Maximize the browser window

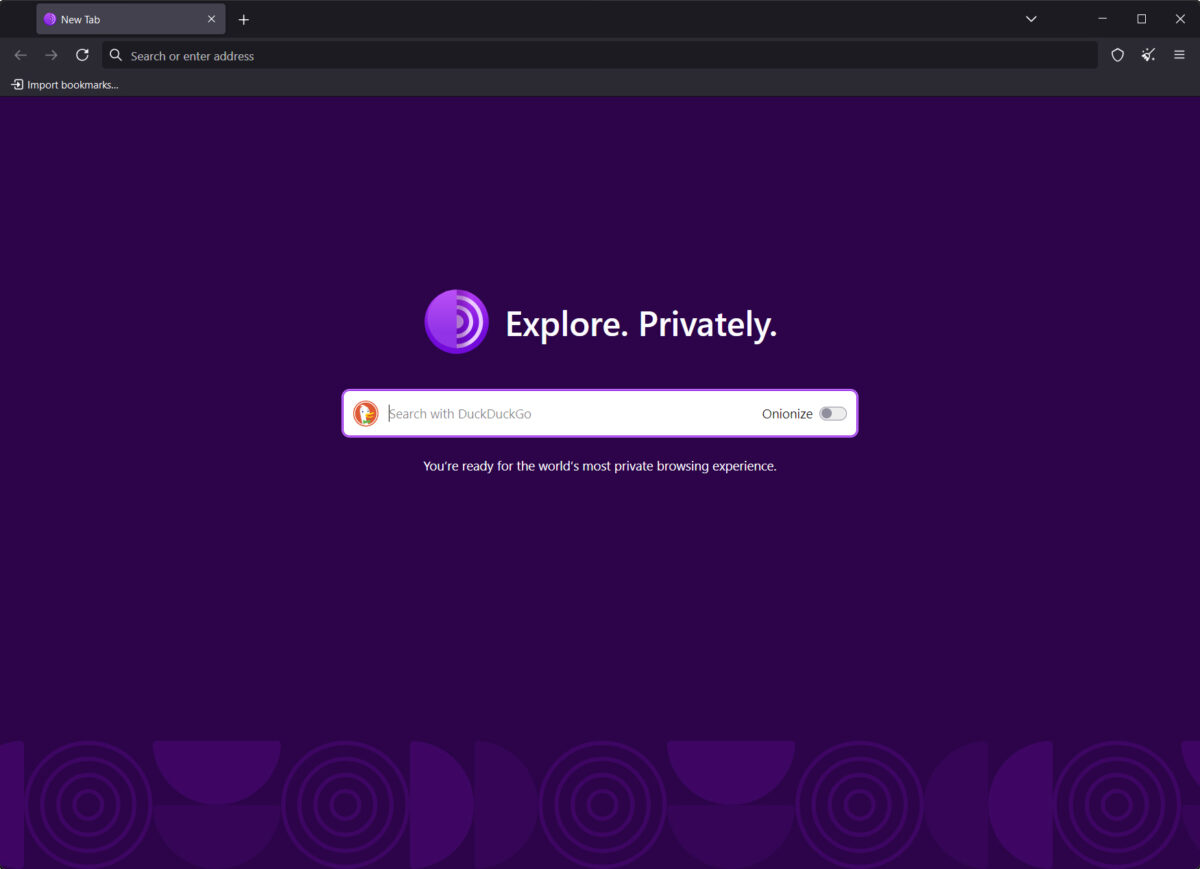(x=1141, y=18)
